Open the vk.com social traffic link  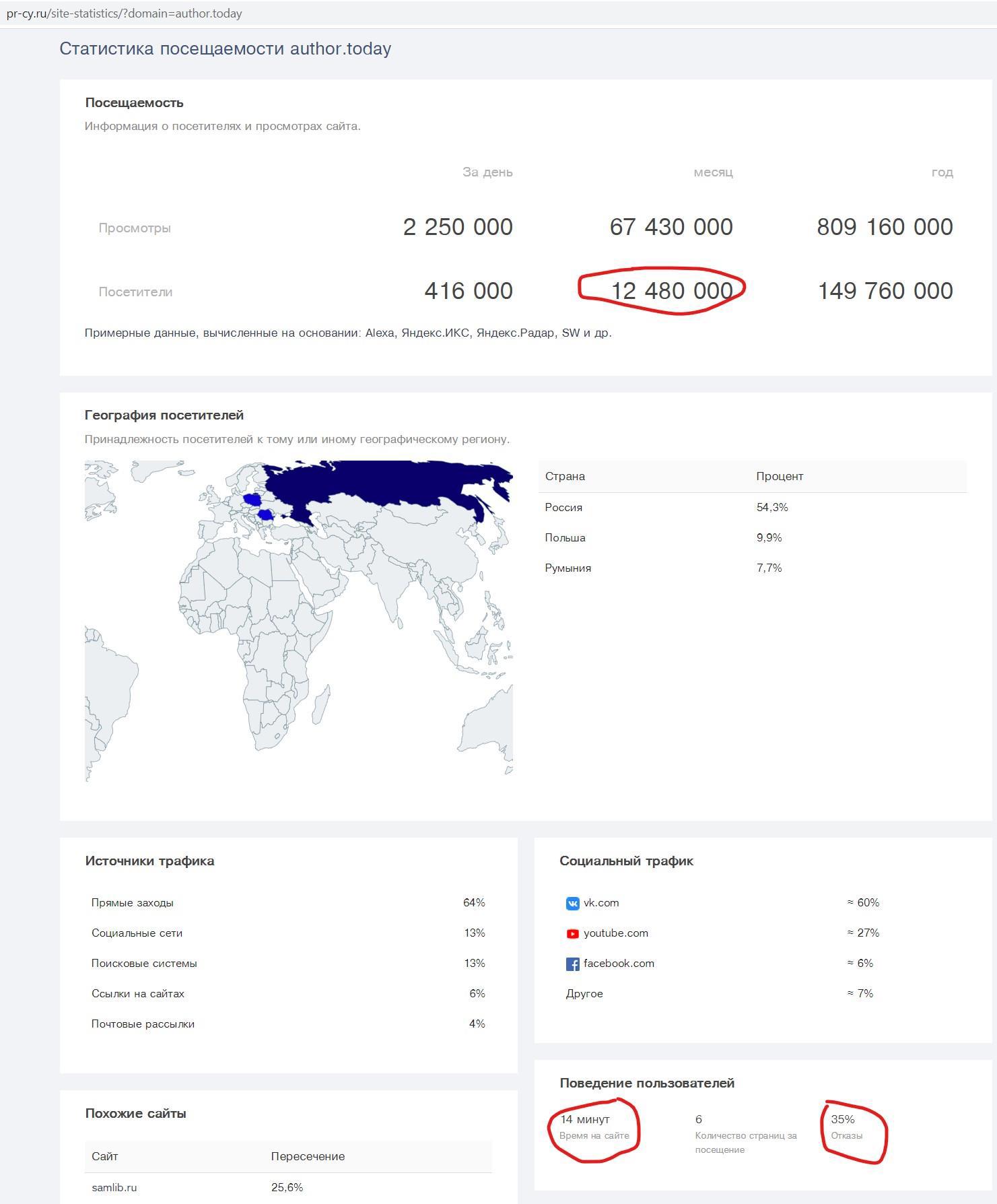tap(600, 903)
